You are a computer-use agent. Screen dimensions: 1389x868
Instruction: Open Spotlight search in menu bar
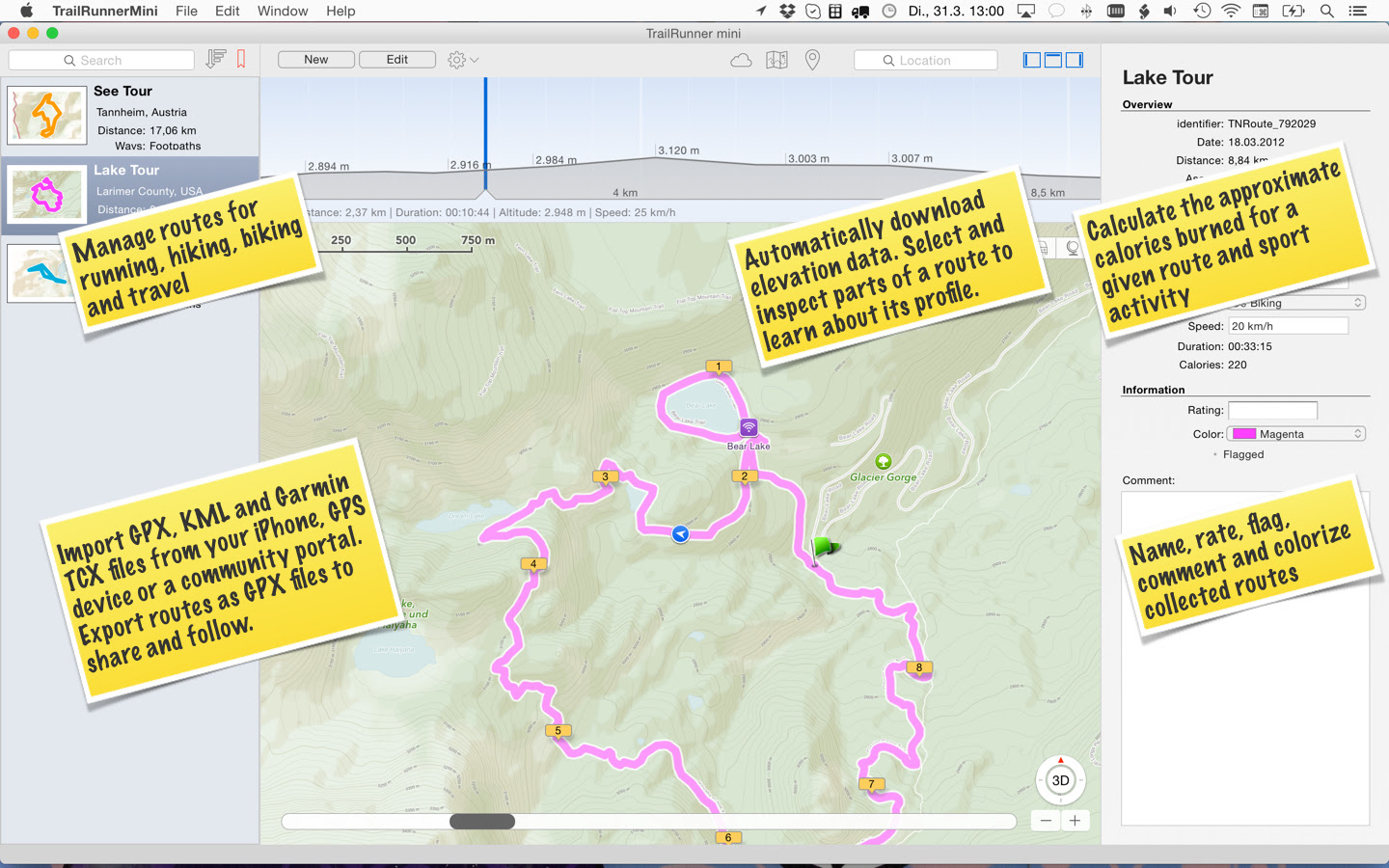(x=1327, y=11)
